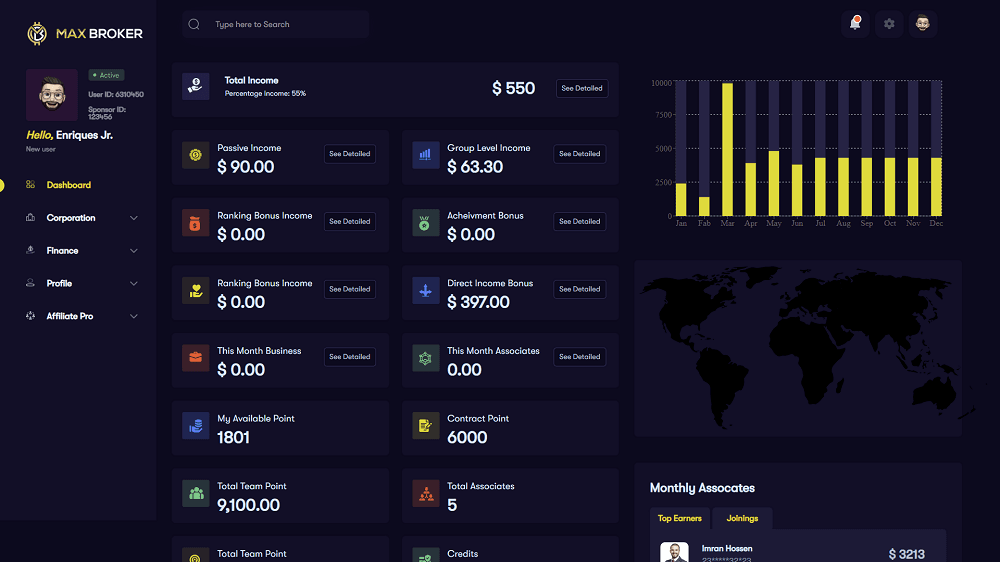Click the Group Level Income chart icon
Screen dimensions: 1000x562
426,156
